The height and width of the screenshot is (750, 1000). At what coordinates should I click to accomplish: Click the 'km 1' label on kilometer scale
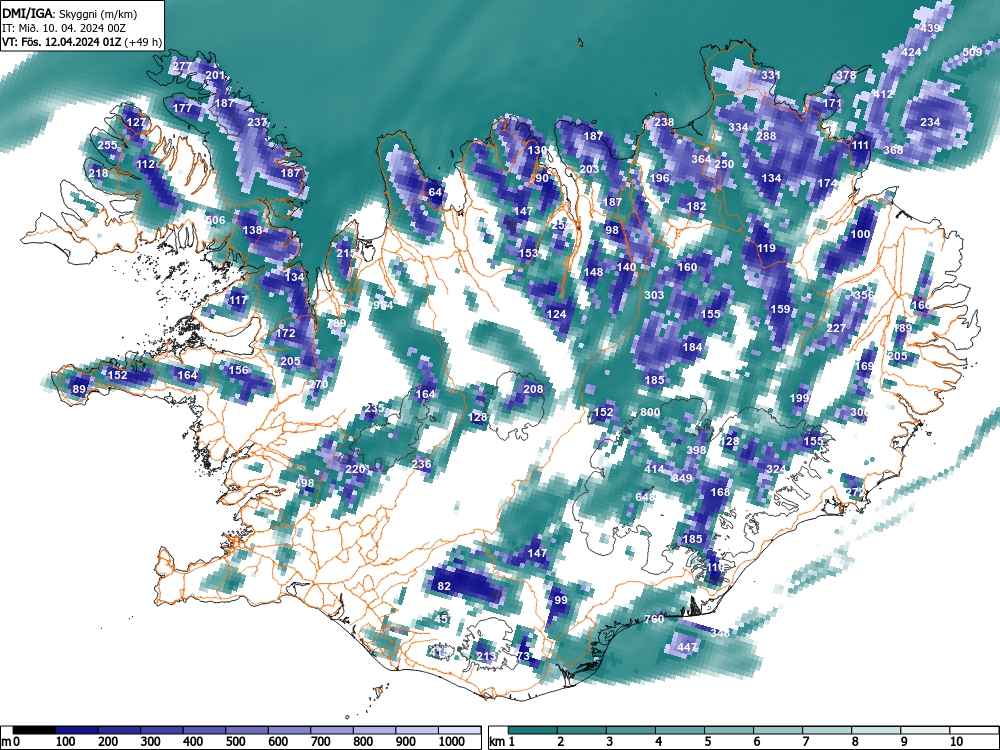(x=502, y=742)
